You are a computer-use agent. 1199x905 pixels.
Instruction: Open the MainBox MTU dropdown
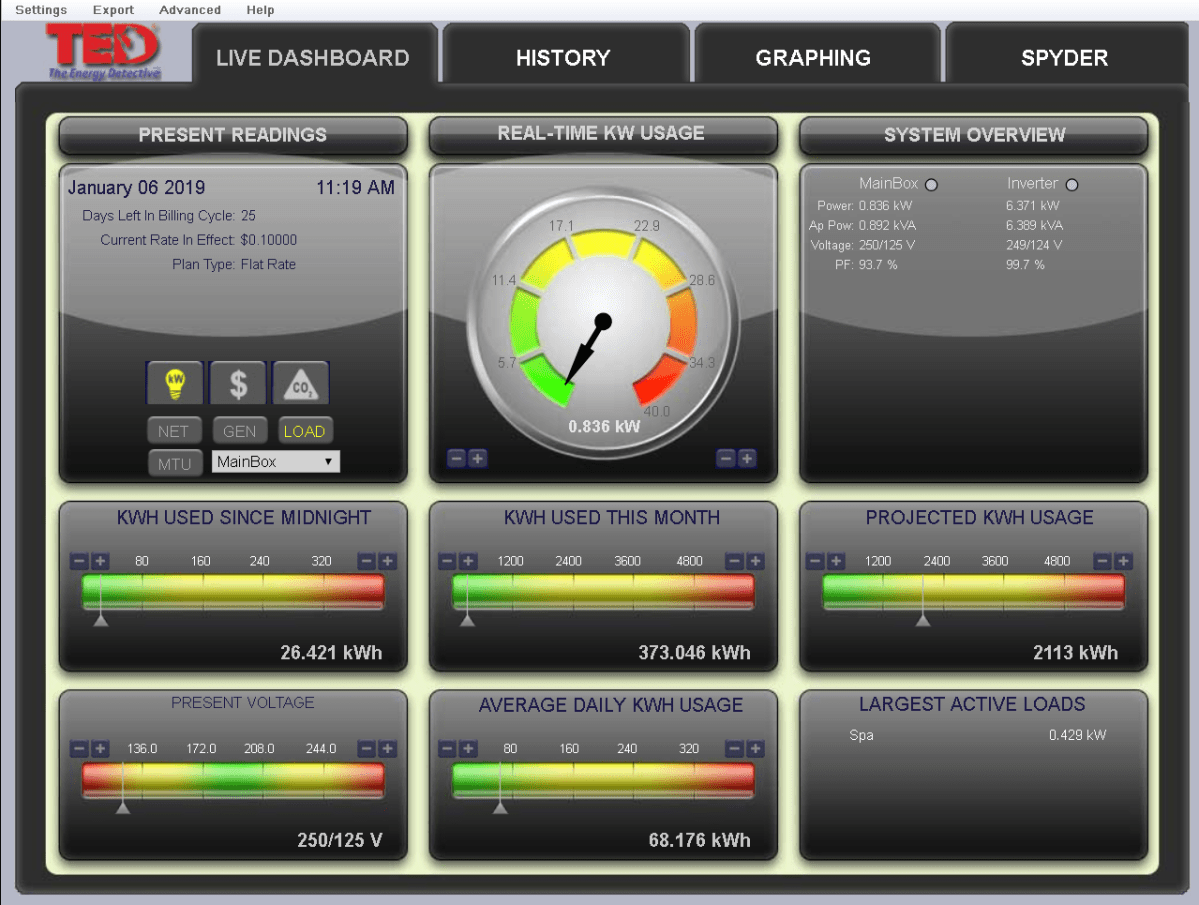coord(276,462)
